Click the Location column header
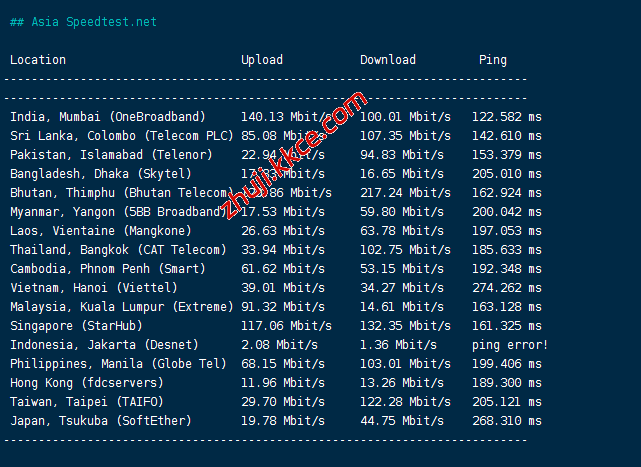This screenshot has height=467, width=641. (x=38, y=60)
